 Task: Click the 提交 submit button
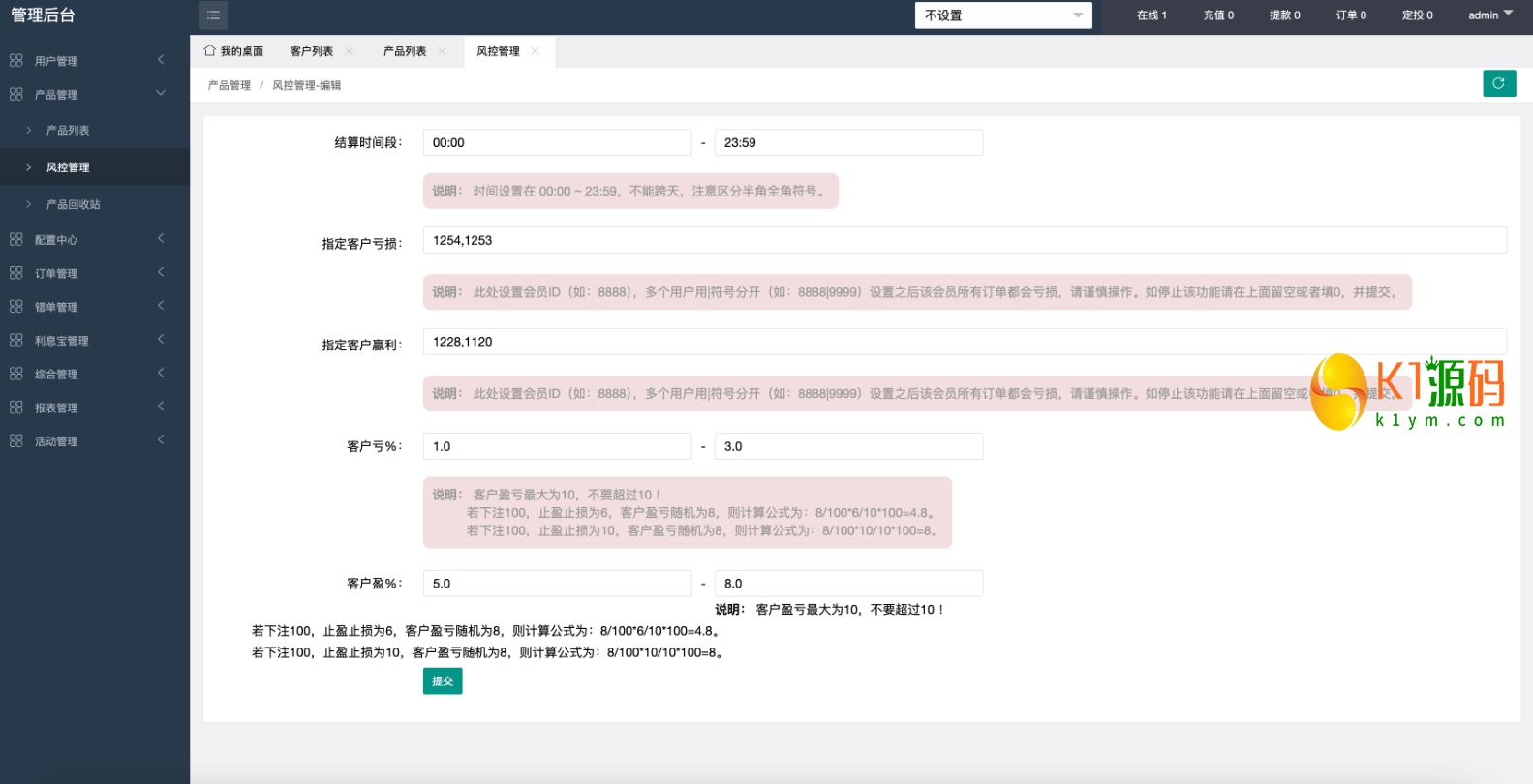point(443,681)
